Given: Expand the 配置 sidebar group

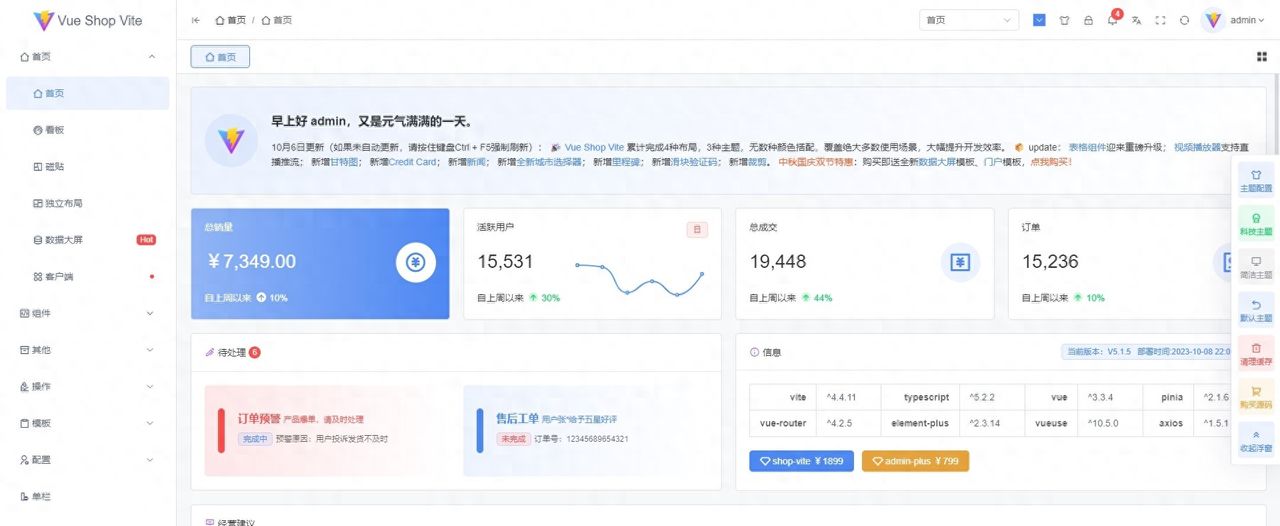Looking at the screenshot, I should tap(88, 460).
